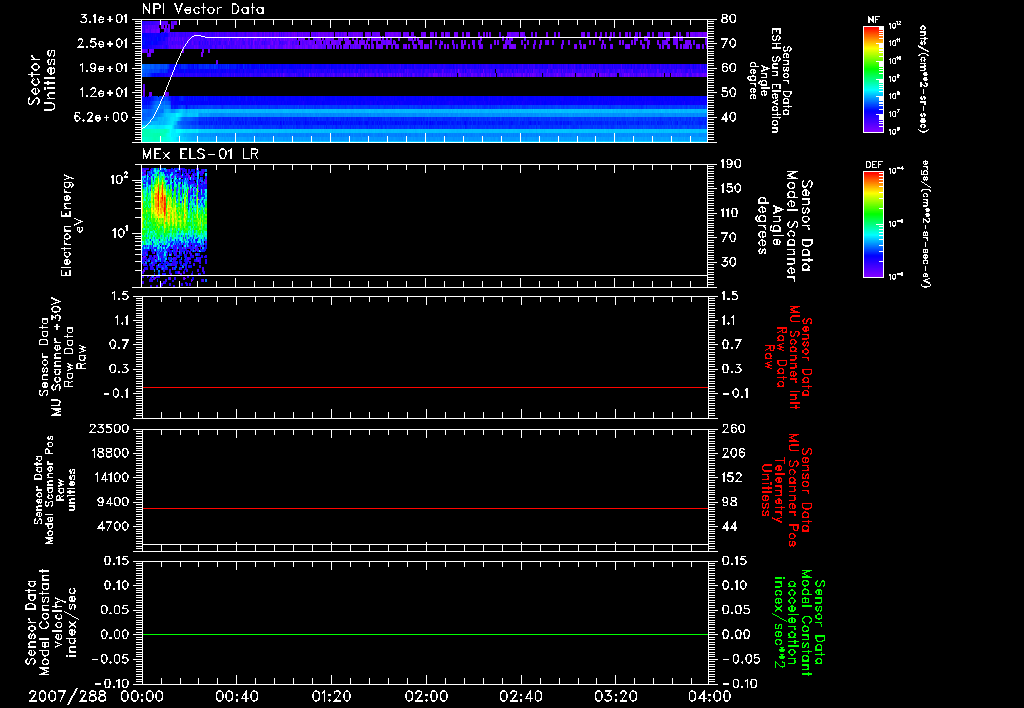Screen dimensions: 1024x708
Task: Click the '03:20' time tick label
Action: tap(615, 697)
